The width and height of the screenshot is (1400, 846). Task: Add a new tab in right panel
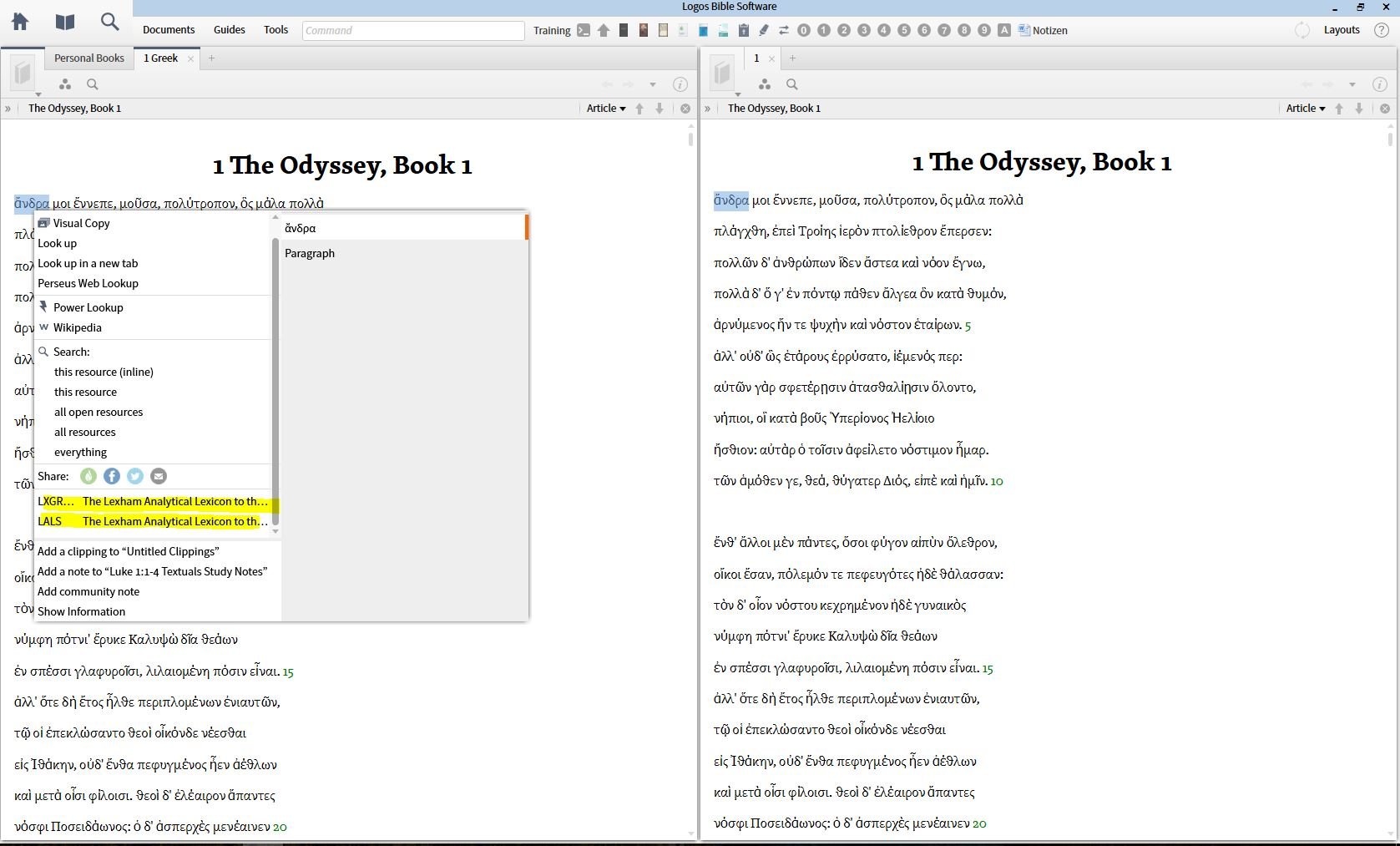[792, 58]
